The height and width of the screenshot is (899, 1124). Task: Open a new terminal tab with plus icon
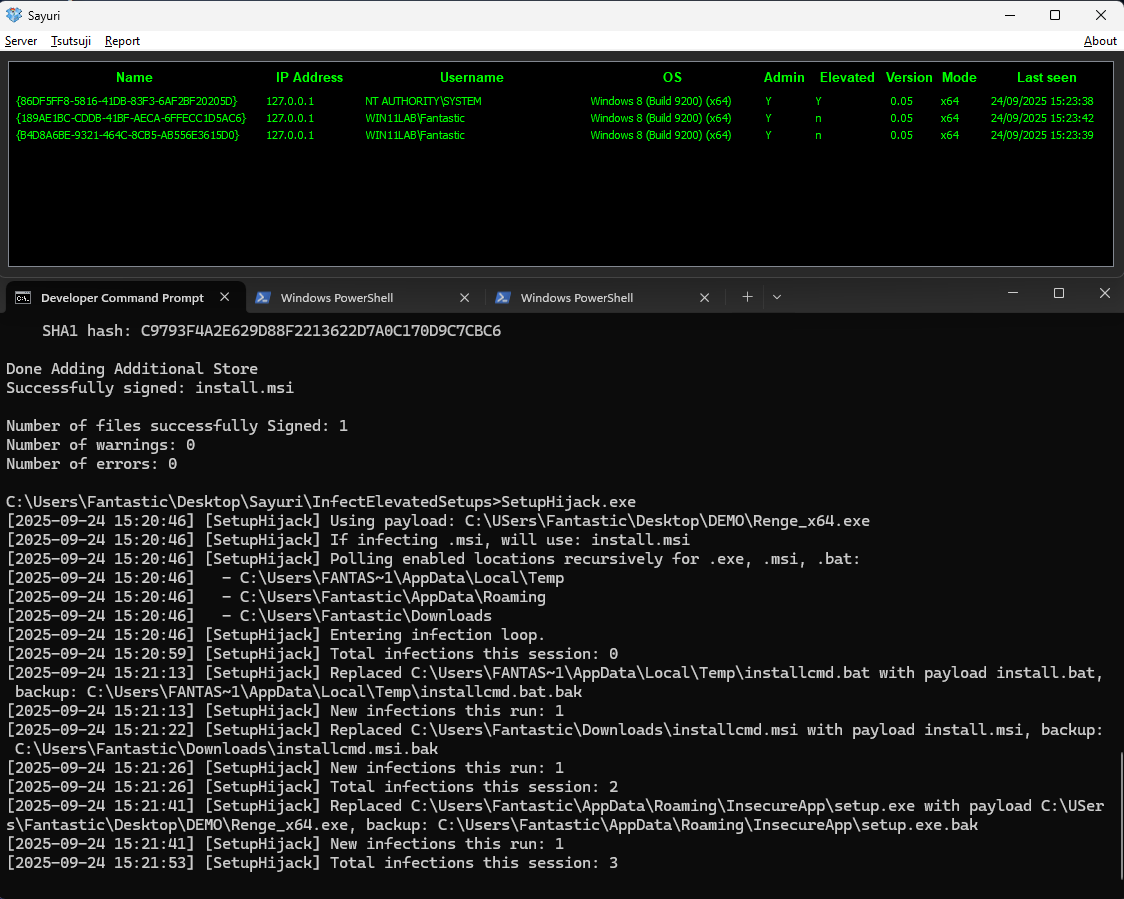[747, 297]
